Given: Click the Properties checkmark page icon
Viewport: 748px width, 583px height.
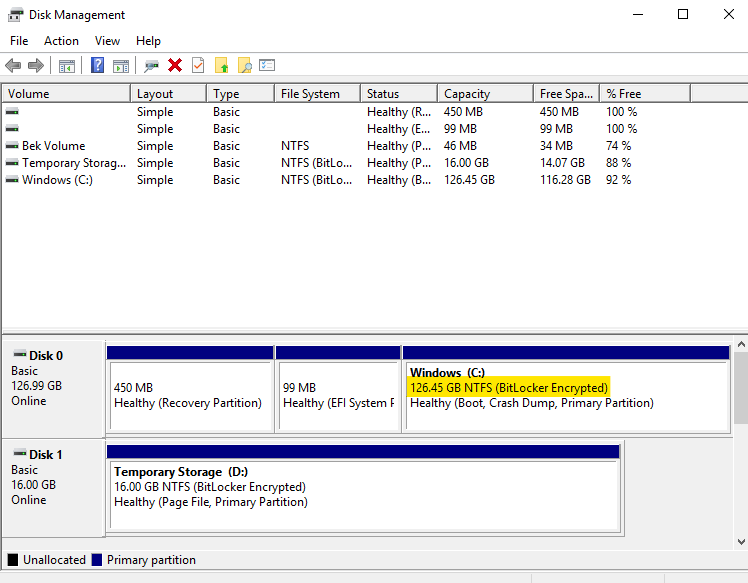Looking at the screenshot, I should (x=198, y=65).
